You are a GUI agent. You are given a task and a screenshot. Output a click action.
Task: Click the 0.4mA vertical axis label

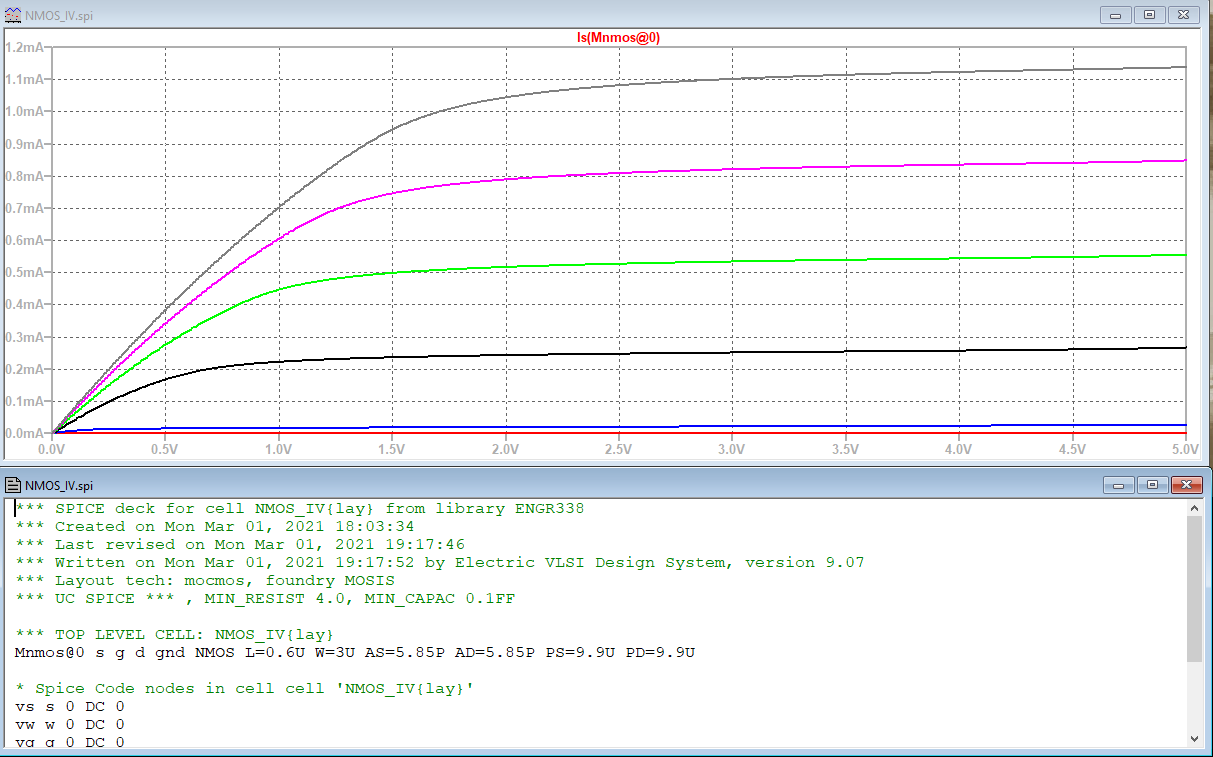pyautogui.click(x=24, y=305)
